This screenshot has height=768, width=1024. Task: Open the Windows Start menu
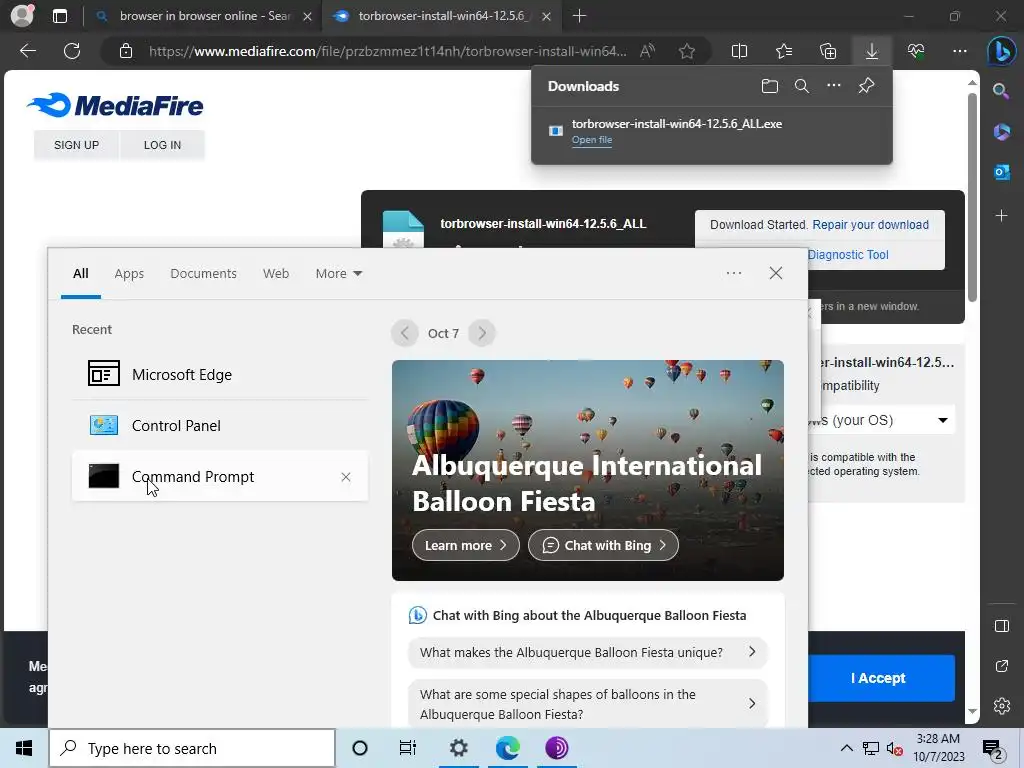pos(24,748)
